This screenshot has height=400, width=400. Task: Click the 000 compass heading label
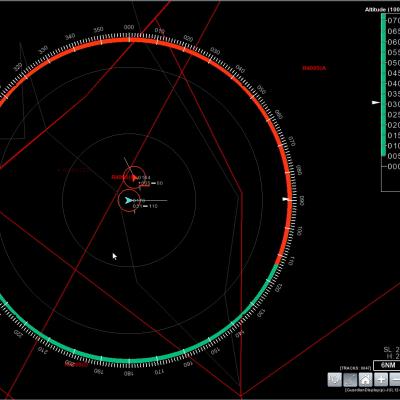pyautogui.click(x=129, y=27)
